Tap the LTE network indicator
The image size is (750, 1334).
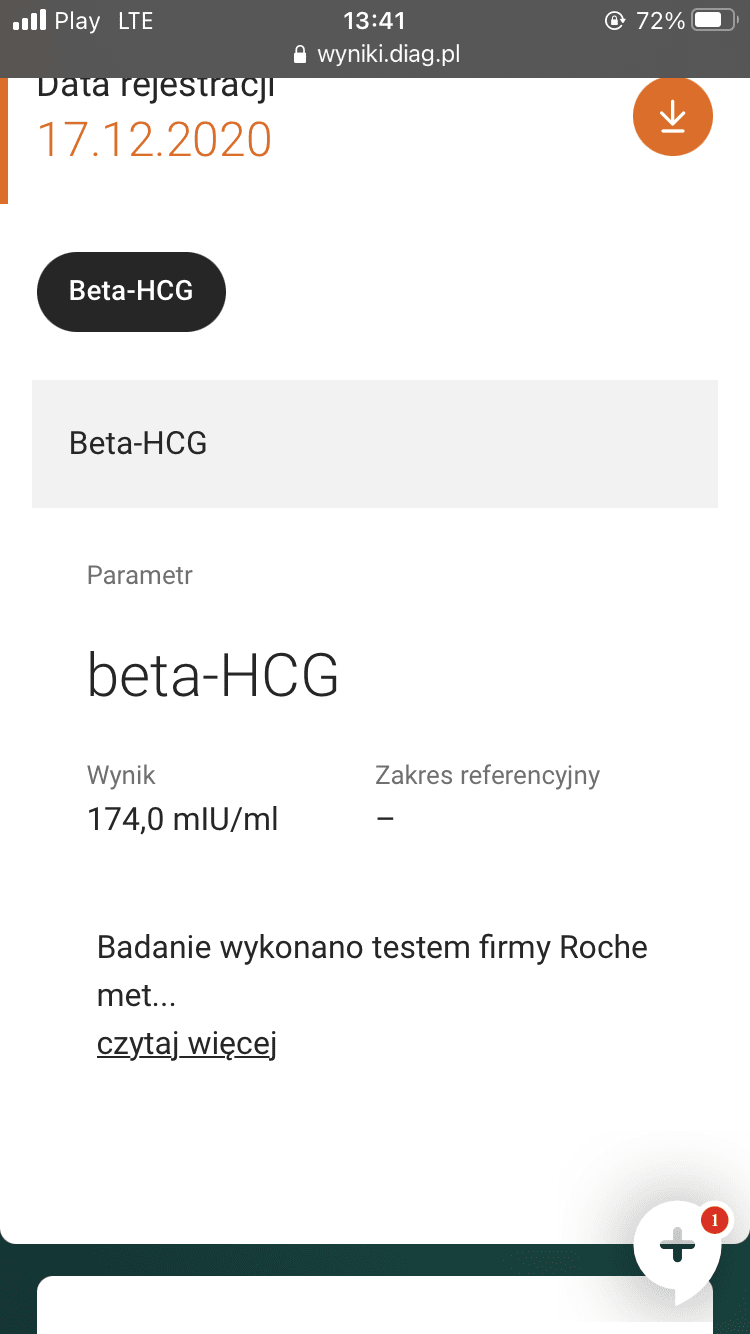point(135,21)
